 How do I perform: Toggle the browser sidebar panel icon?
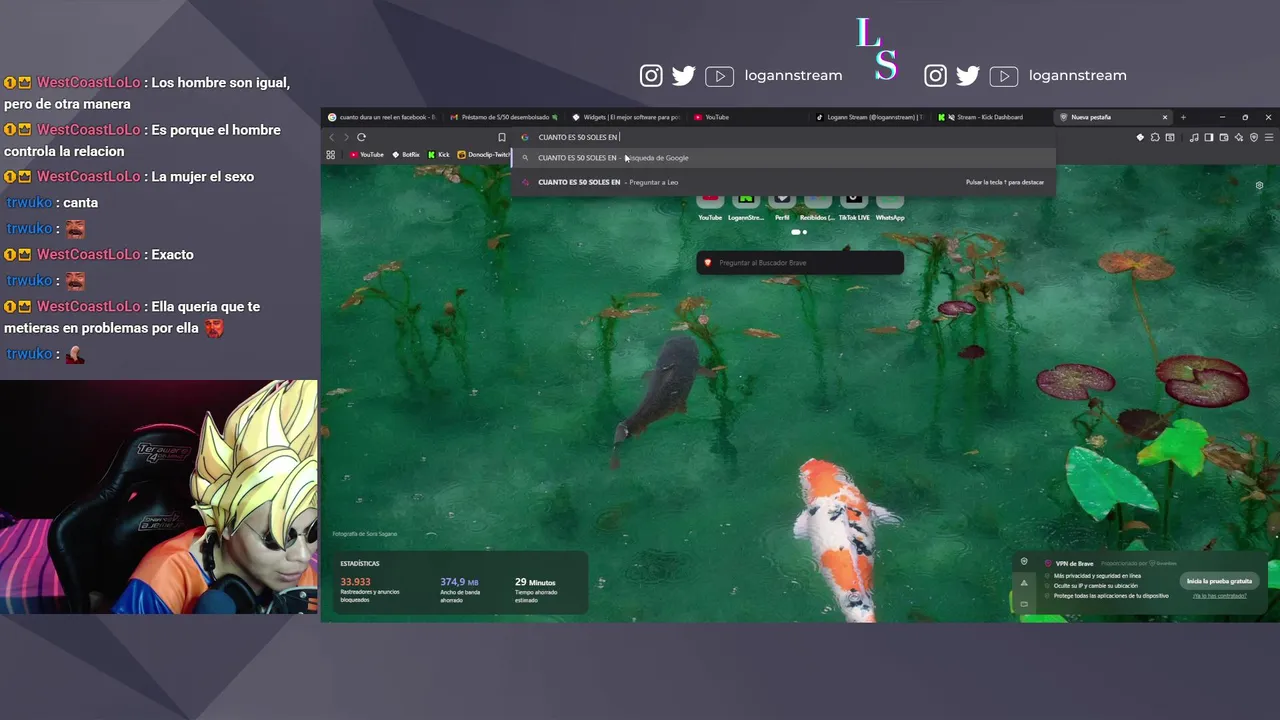1209,137
